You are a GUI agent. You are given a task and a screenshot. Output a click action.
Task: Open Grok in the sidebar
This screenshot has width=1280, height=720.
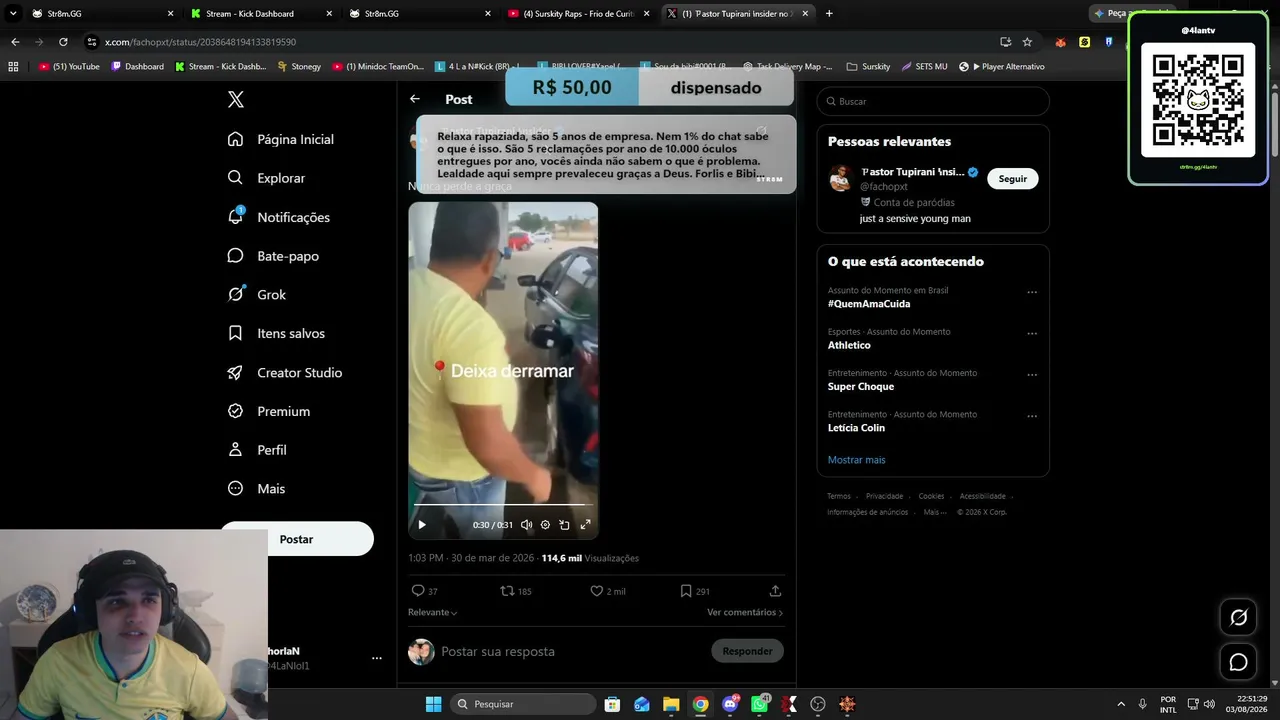(257, 295)
